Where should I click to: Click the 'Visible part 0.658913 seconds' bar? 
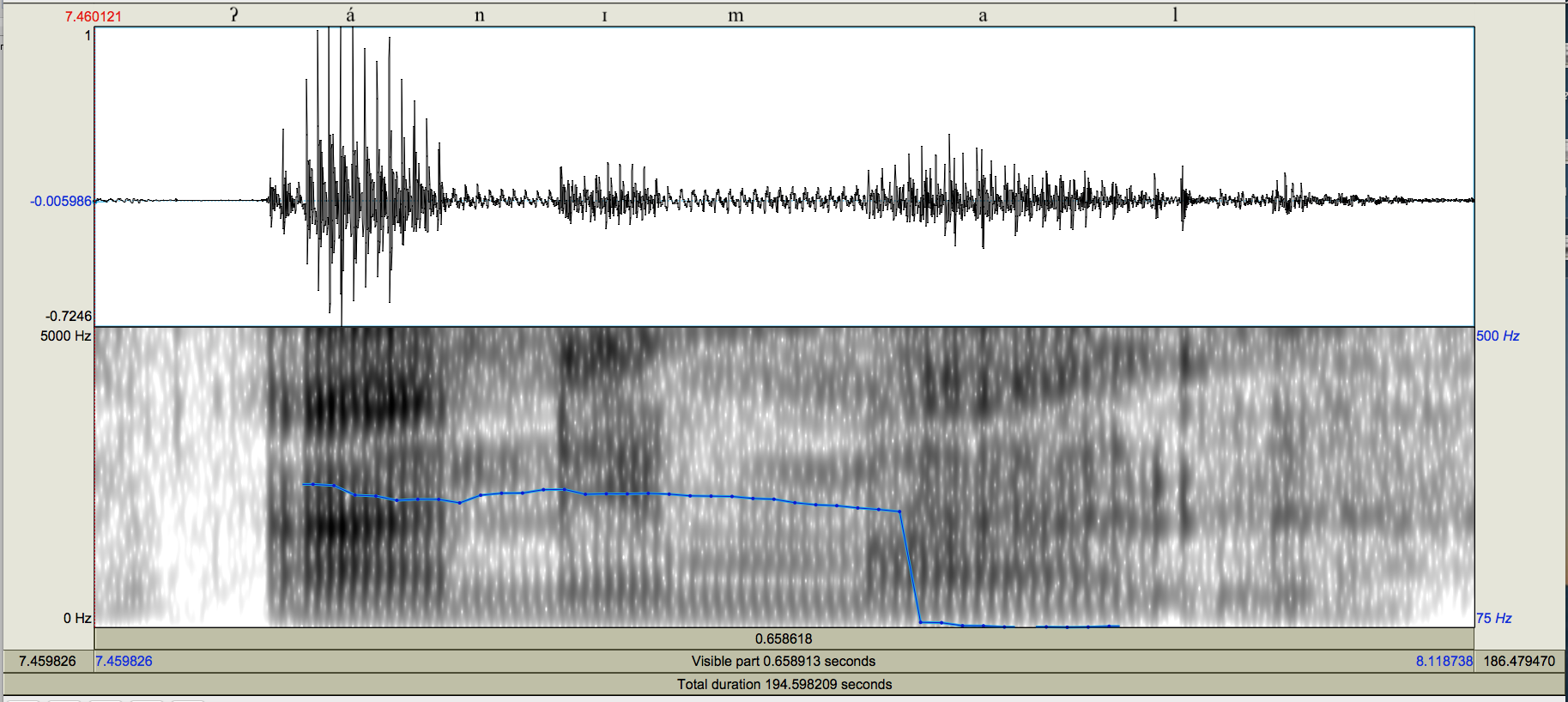tap(784, 661)
